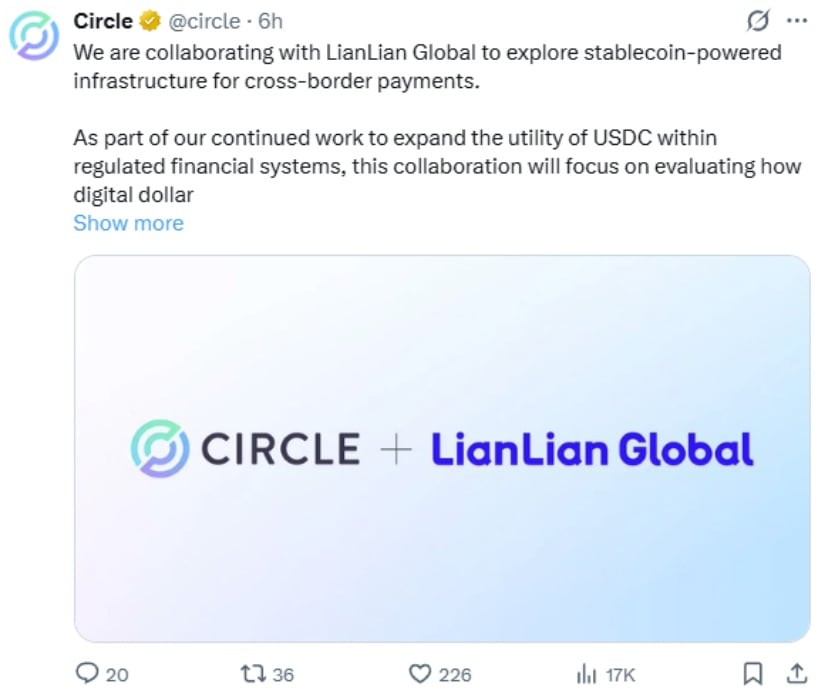Like the post with the heart
825x697 pixels.
click(x=421, y=674)
